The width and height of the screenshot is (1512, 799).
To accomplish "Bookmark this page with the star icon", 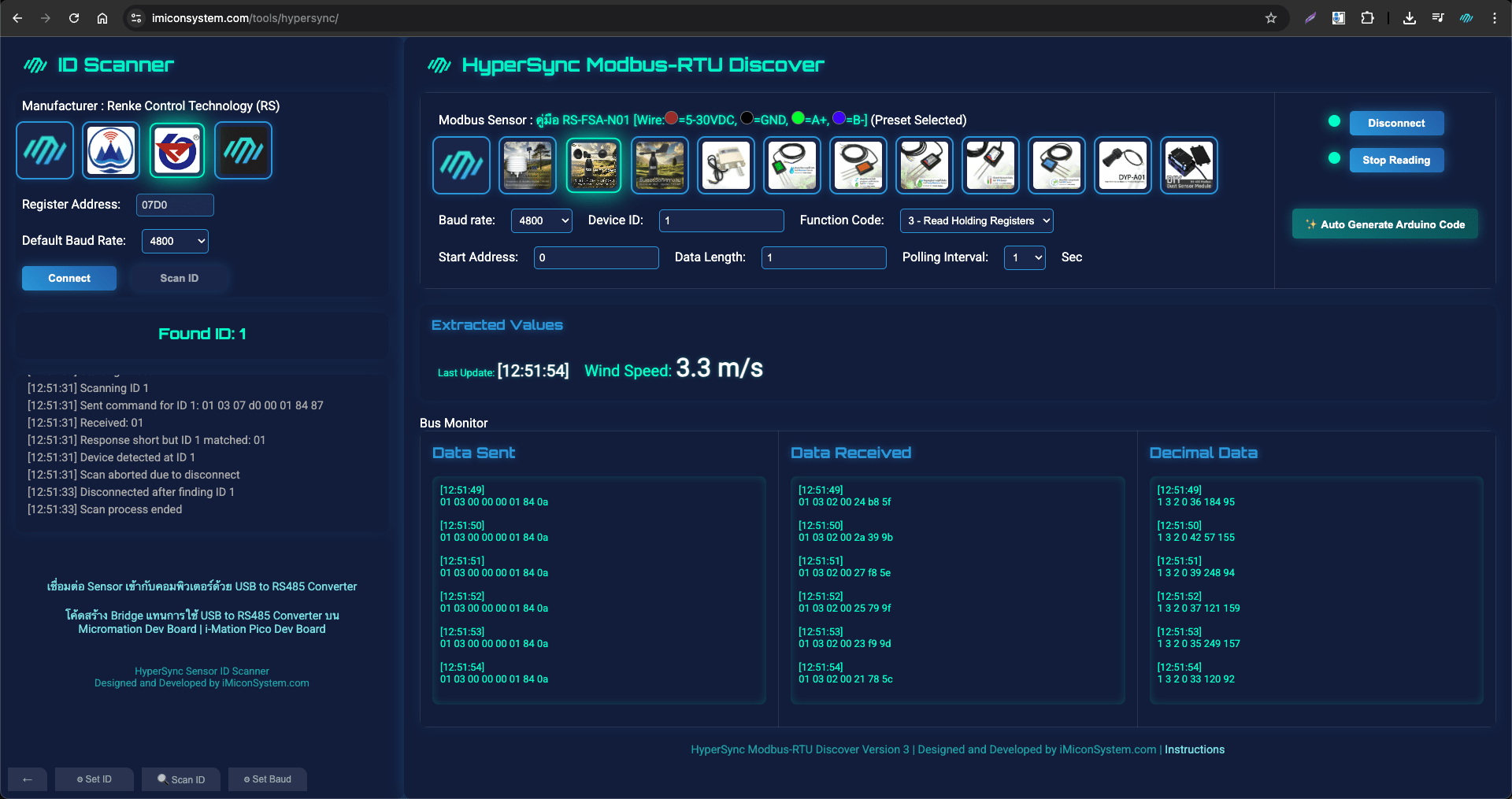I will [1270, 18].
